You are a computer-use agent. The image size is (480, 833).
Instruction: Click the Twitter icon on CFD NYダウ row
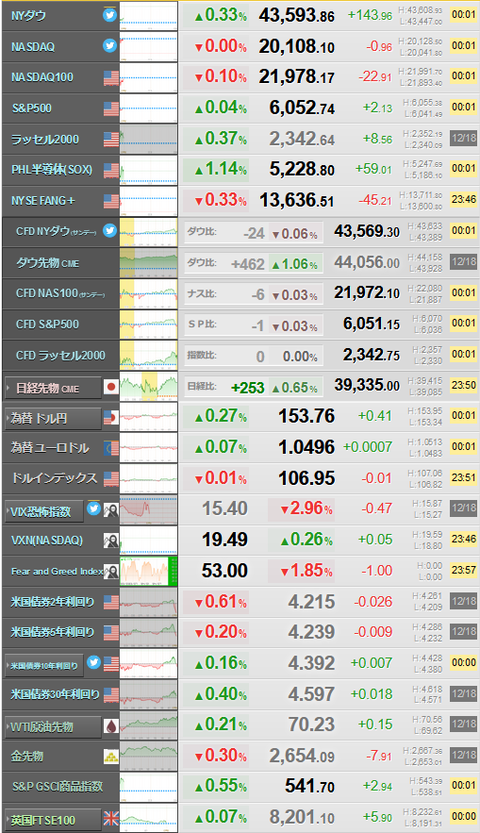pos(110,231)
